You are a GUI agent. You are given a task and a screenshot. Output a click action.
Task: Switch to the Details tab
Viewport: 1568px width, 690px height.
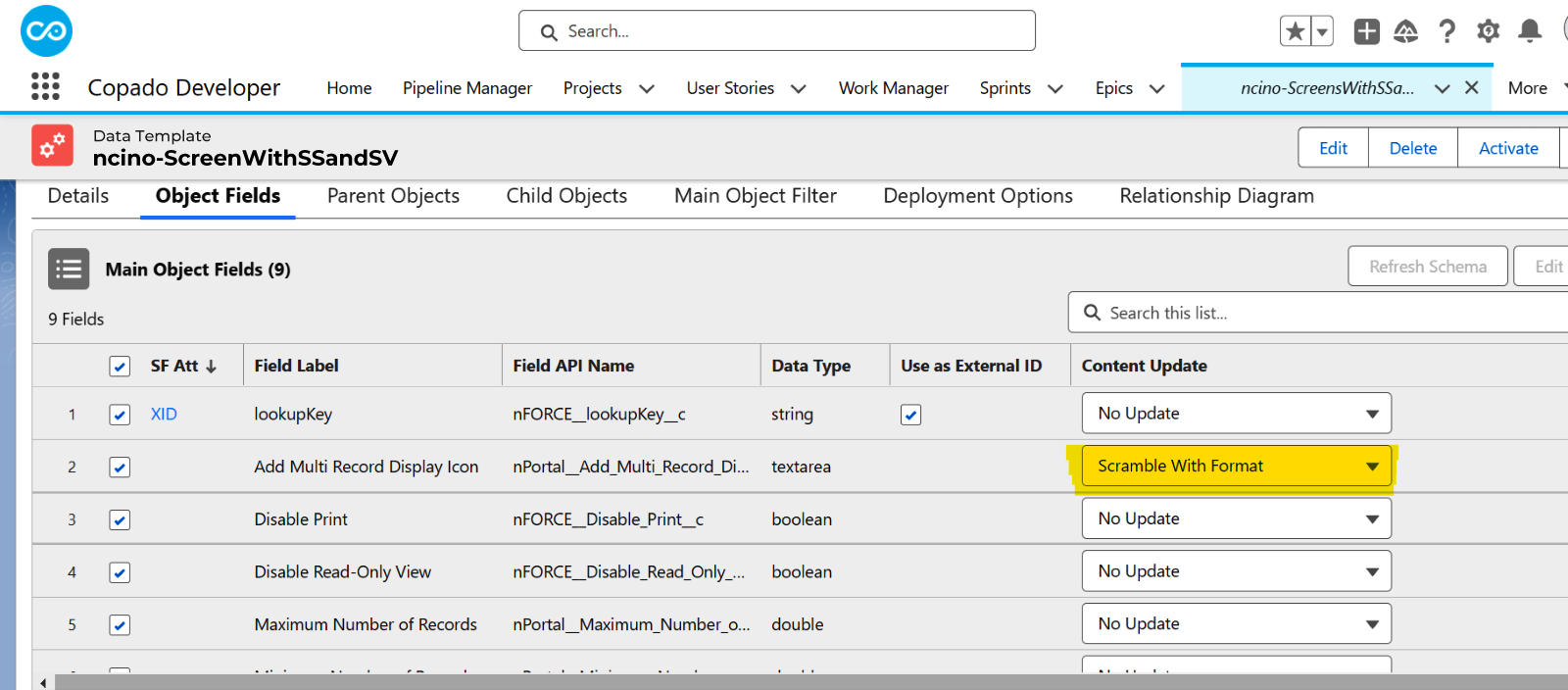coord(78,196)
